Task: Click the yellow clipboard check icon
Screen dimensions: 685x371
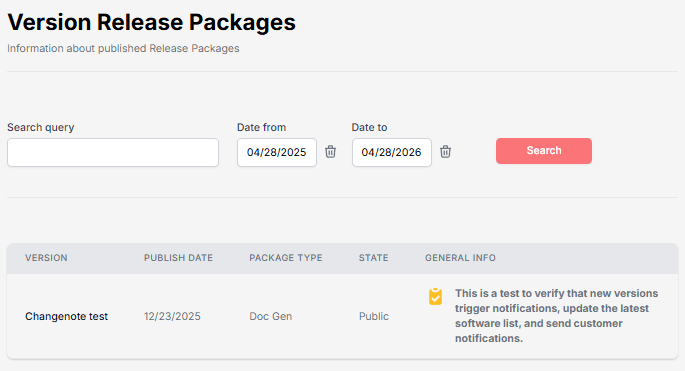Action: pyautogui.click(x=435, y=297)
